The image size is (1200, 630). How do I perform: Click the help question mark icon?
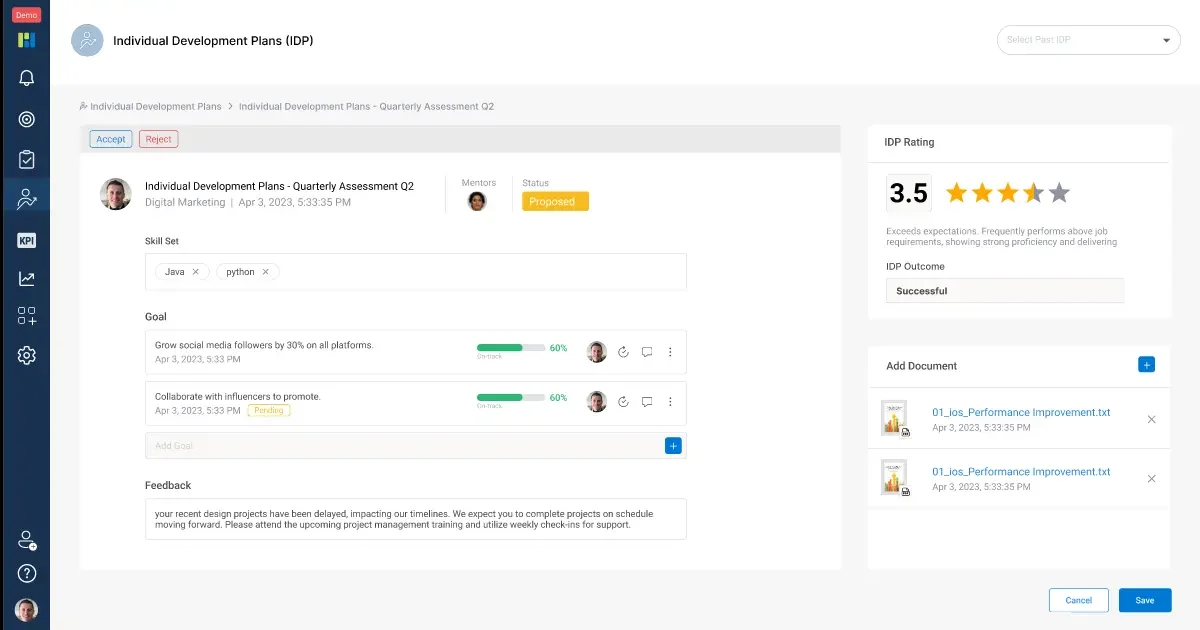27,573
